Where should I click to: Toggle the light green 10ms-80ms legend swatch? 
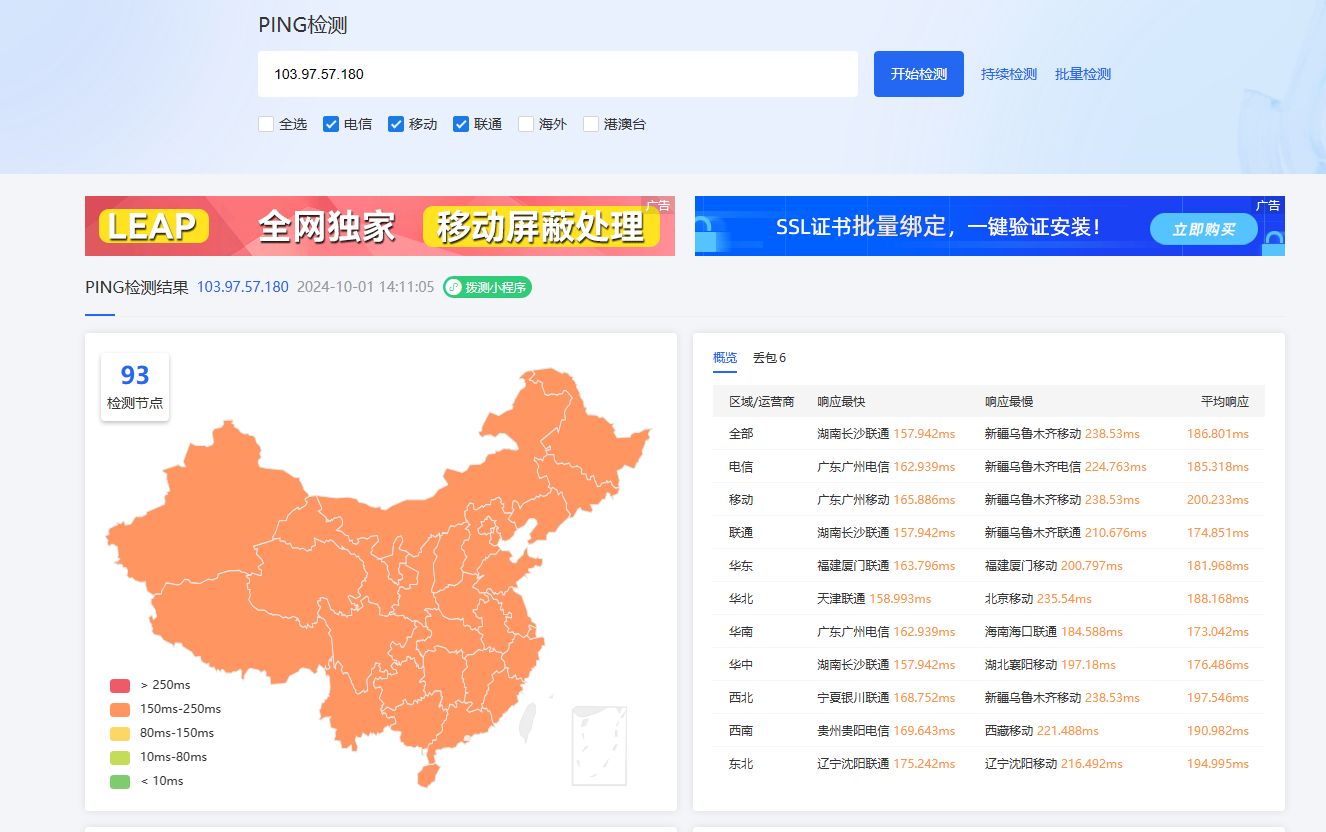[x=120, y=757]
